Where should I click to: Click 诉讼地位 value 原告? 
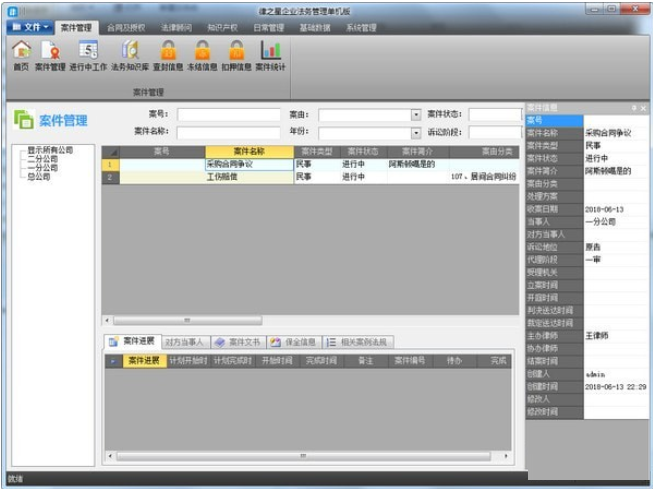[593, 247]
